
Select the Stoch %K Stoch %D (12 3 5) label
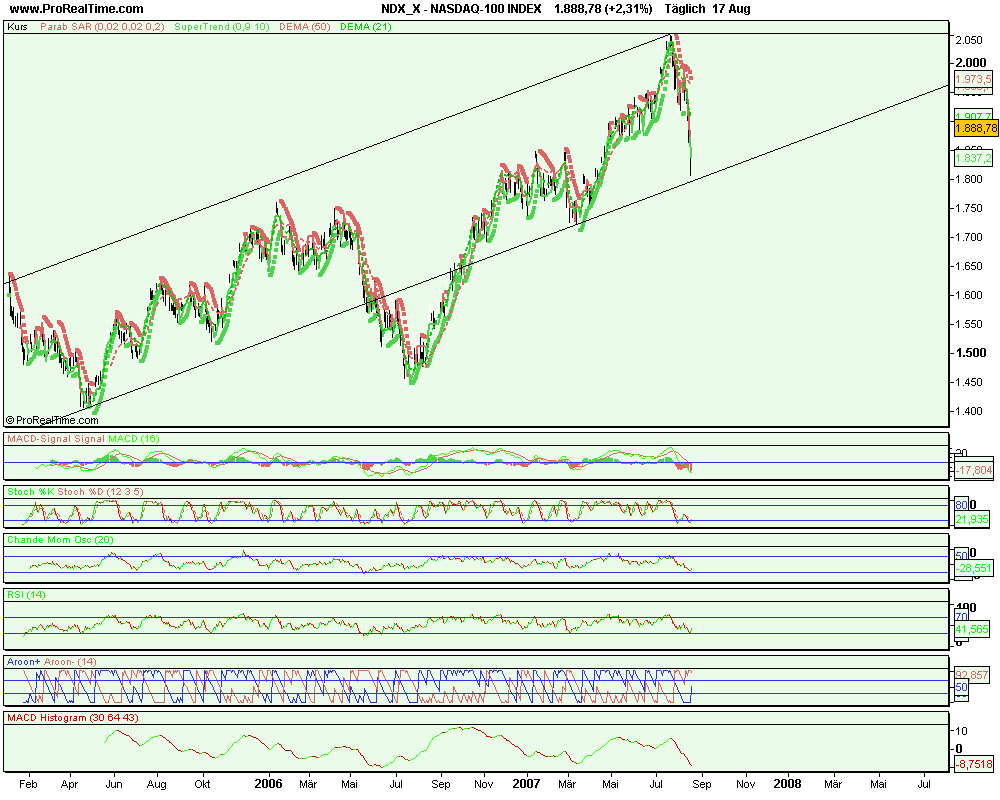tap(75, 492)
